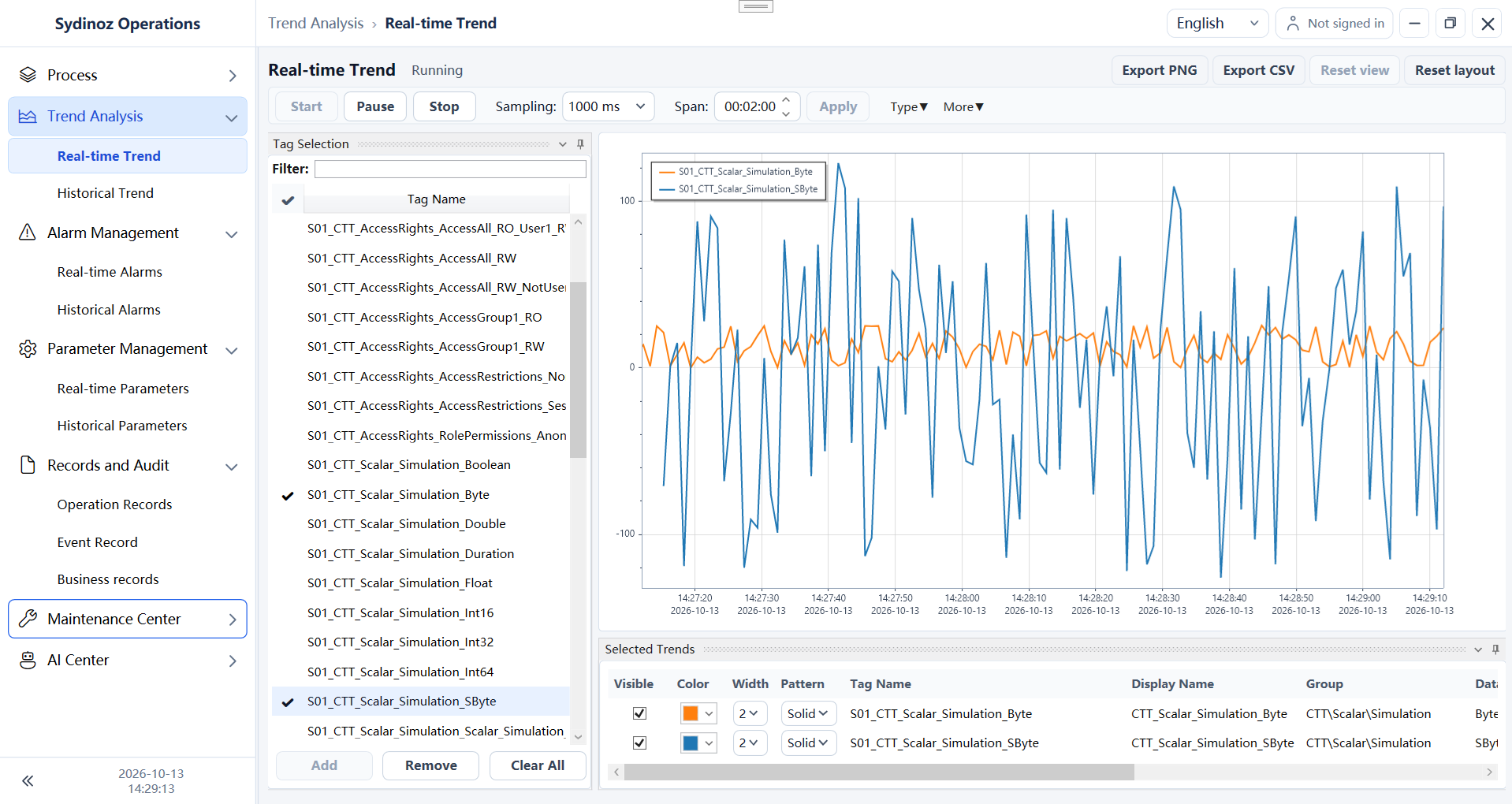Open Real-time Alarms in sidebar

pos(110,272)
